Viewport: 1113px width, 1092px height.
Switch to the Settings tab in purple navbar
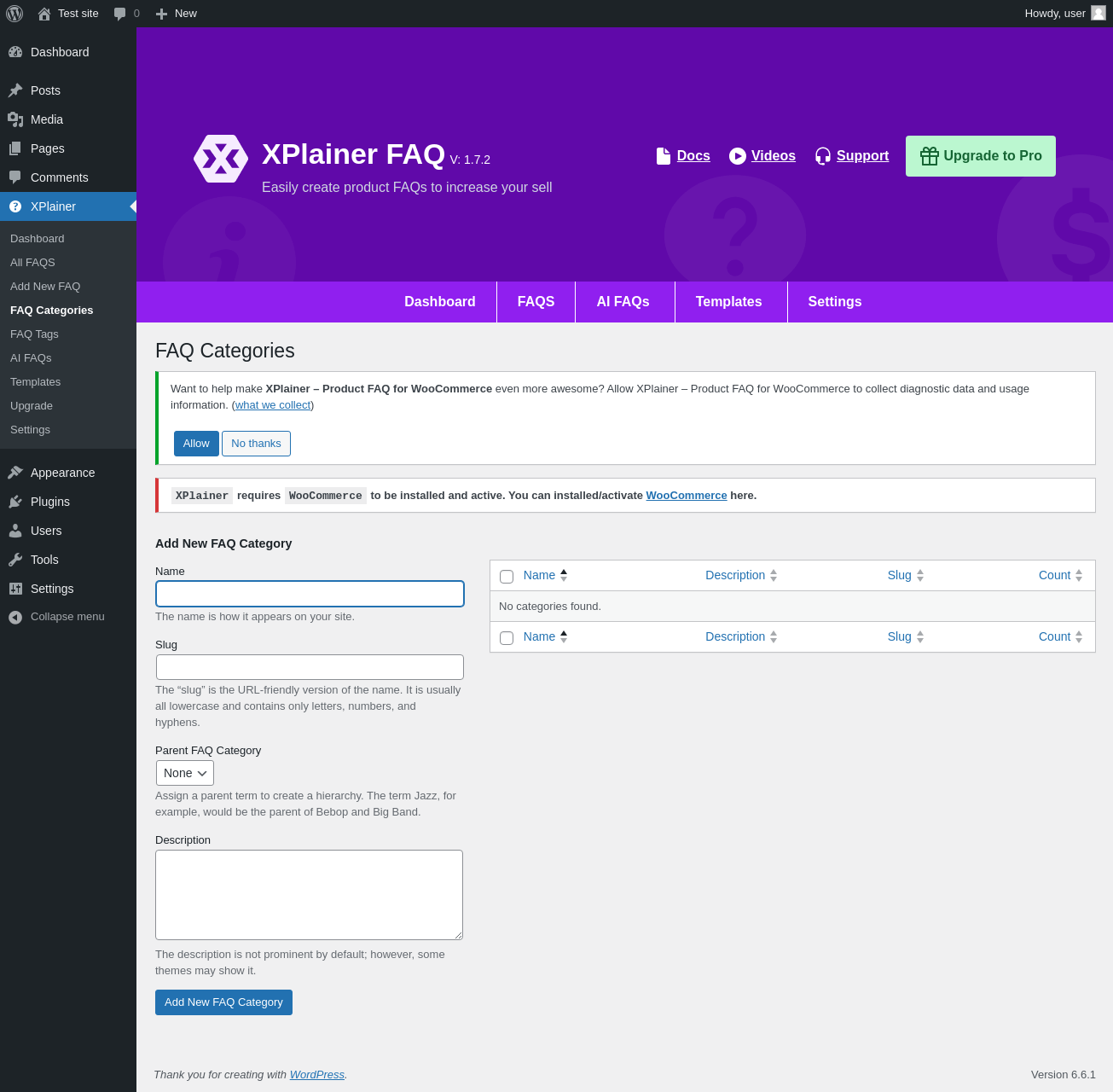coord(835,302)
